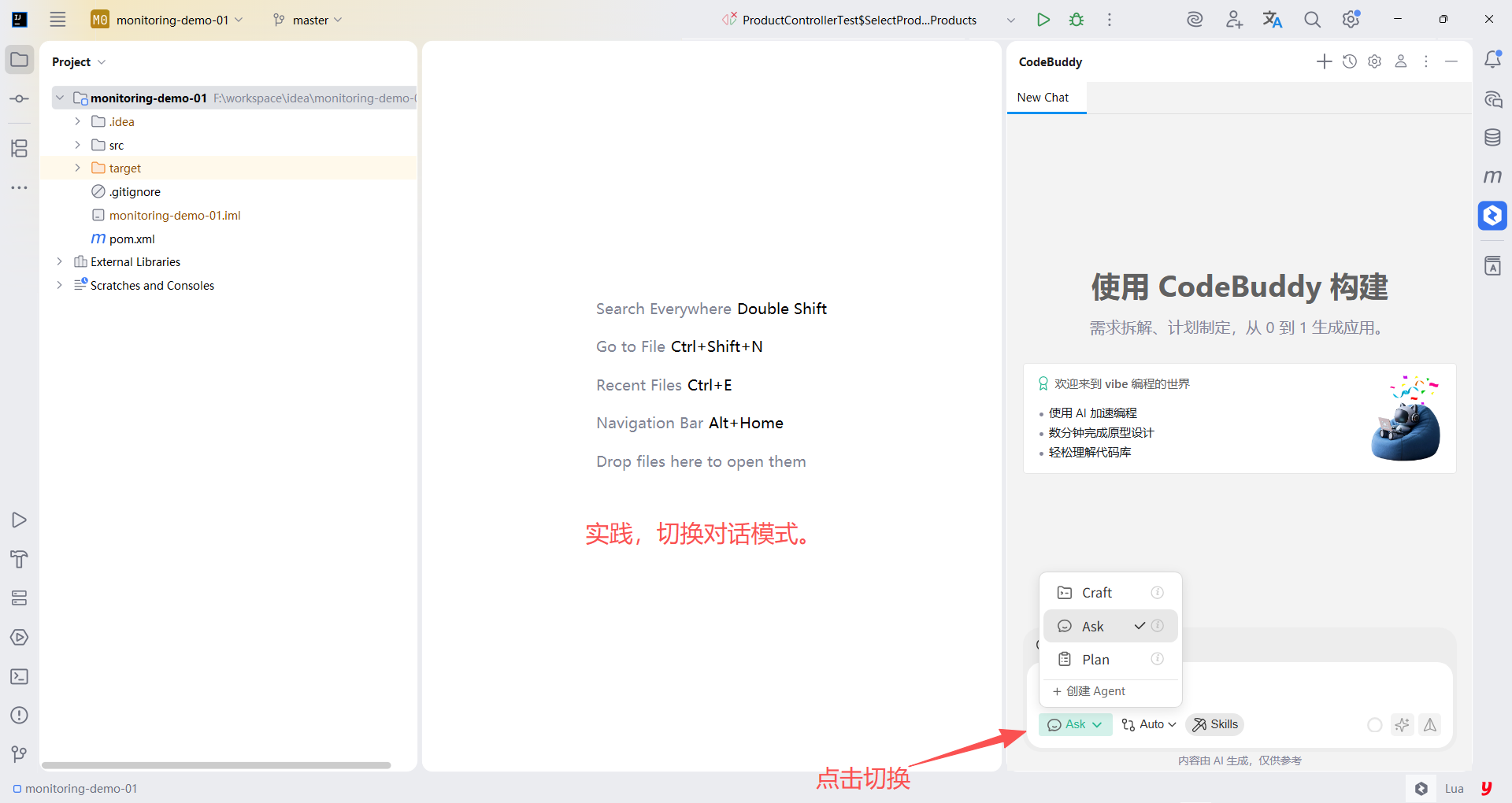The width and height of the screenshot is (1512, 803).
Task: Open the Run tool window
Action: [x=20, y=520]
